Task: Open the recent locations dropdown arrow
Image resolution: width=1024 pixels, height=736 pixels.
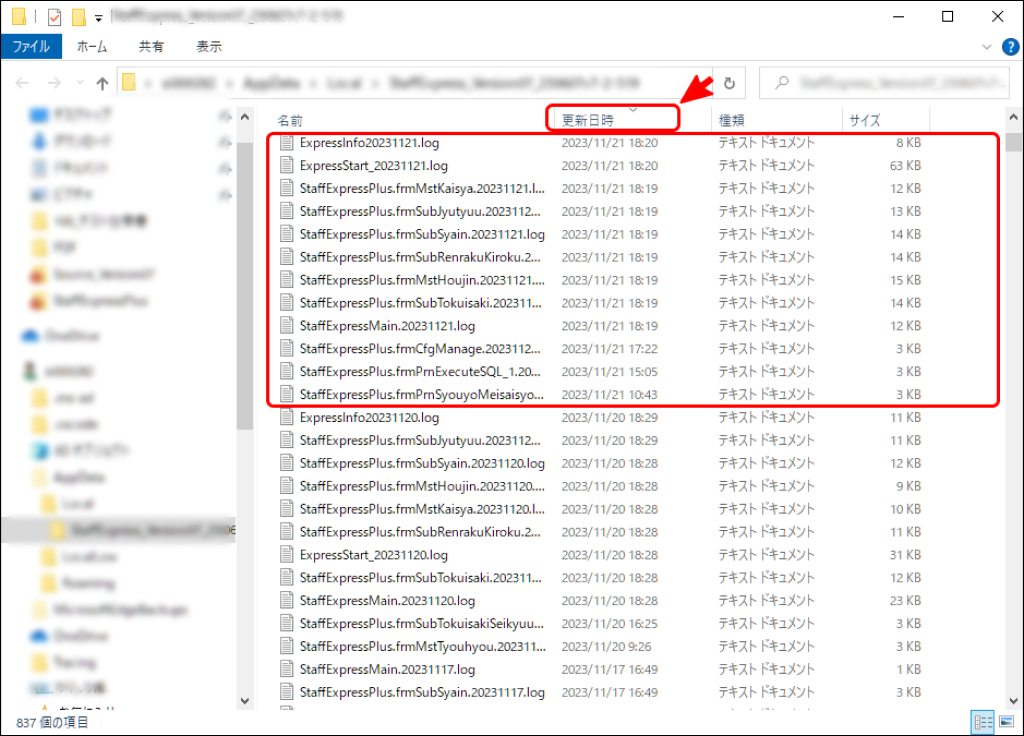Action: tap(80, 83)
